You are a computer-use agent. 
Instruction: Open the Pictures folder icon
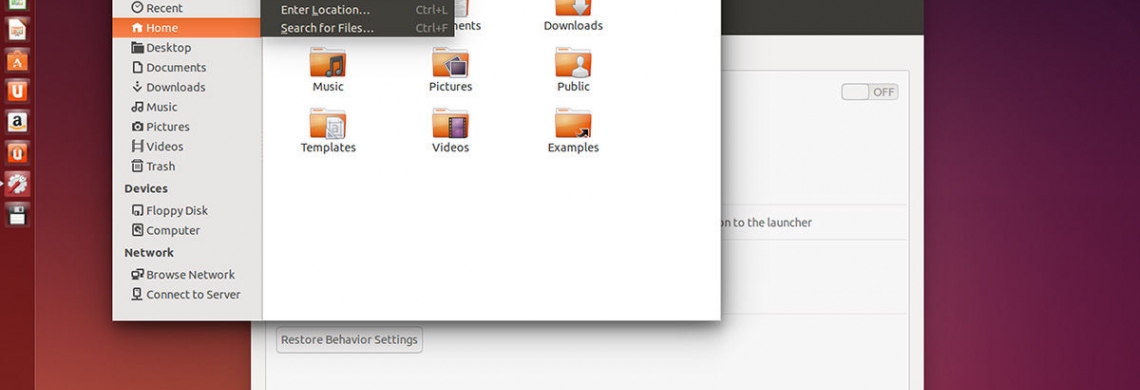pos(450,63)
